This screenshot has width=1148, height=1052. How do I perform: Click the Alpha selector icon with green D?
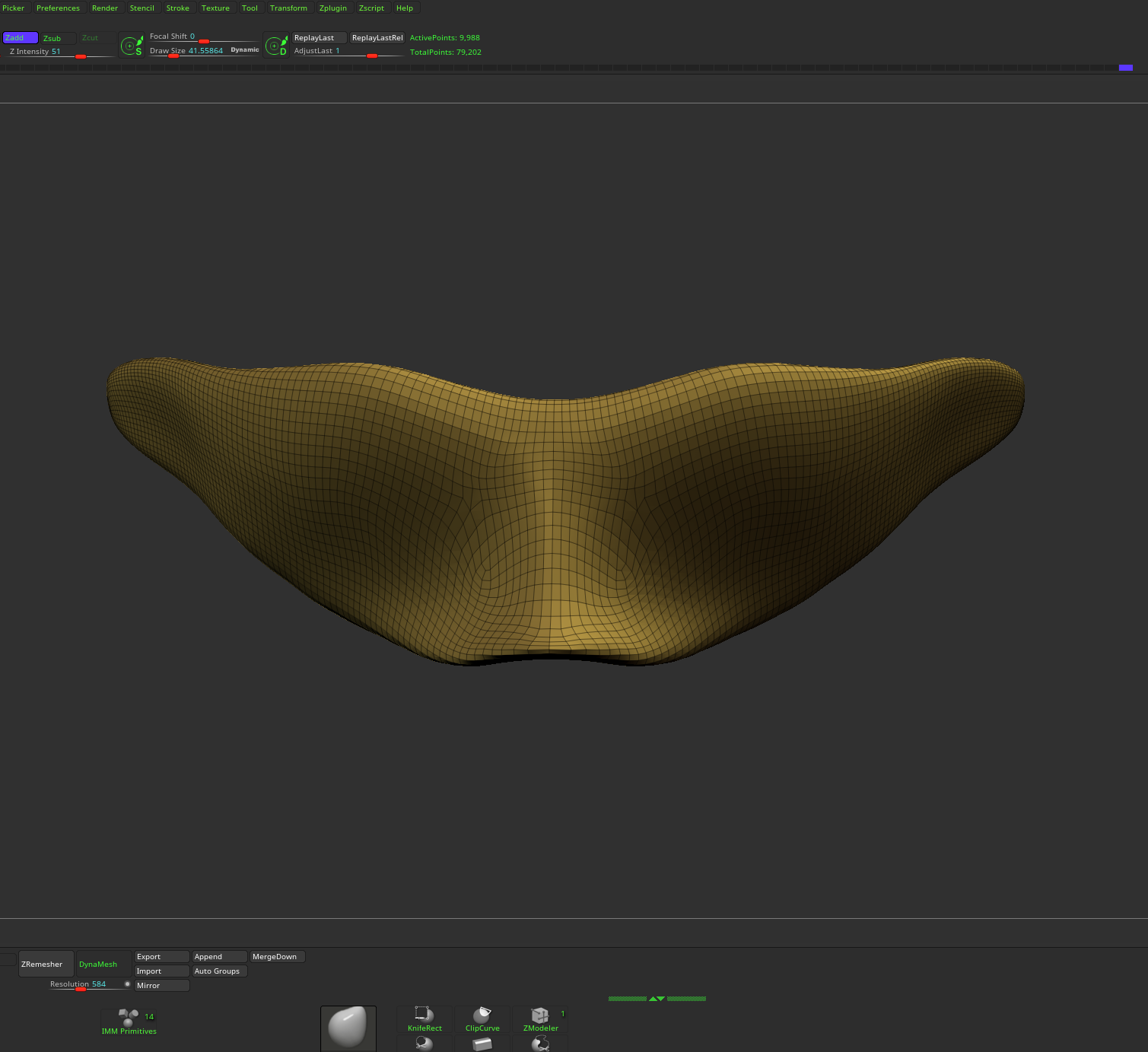pyautogui.click(x=275, y=45)
